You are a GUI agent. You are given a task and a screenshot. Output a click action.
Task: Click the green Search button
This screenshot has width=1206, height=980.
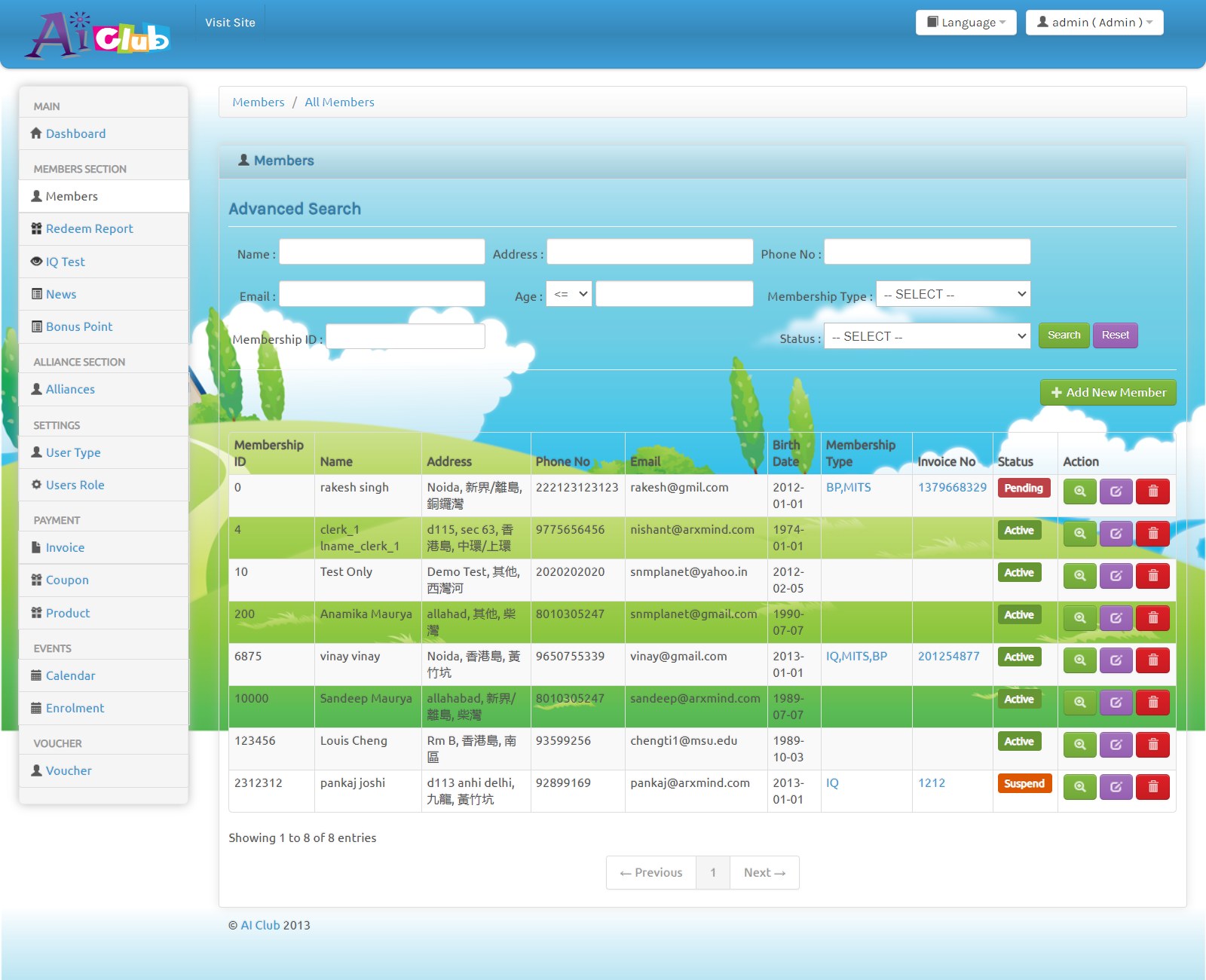pyautogui.click(x=1064, y=335)
